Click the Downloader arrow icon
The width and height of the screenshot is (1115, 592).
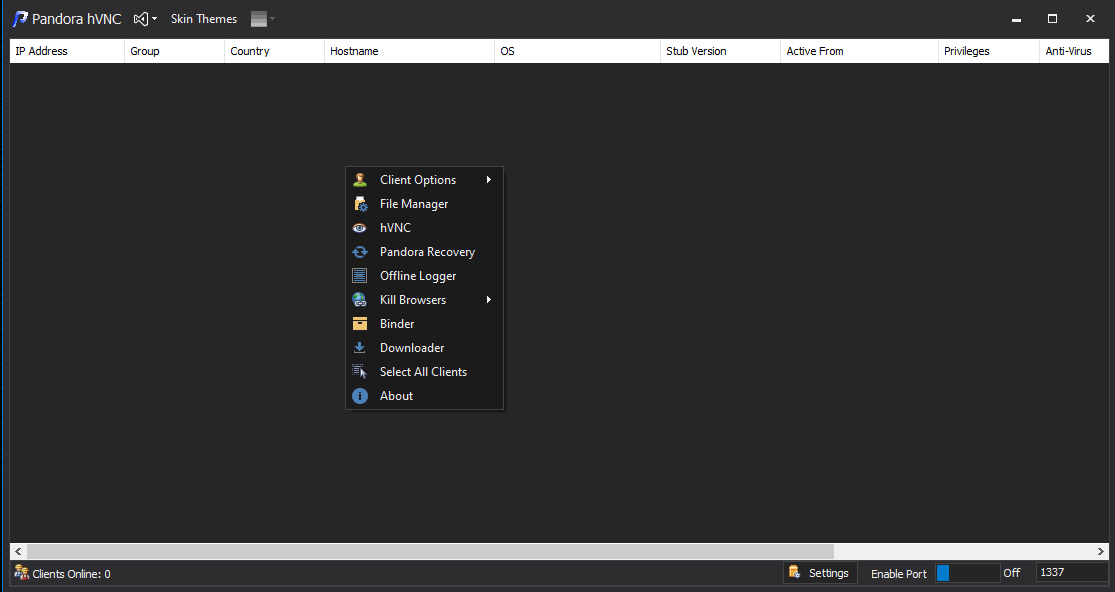coord(360,348)
